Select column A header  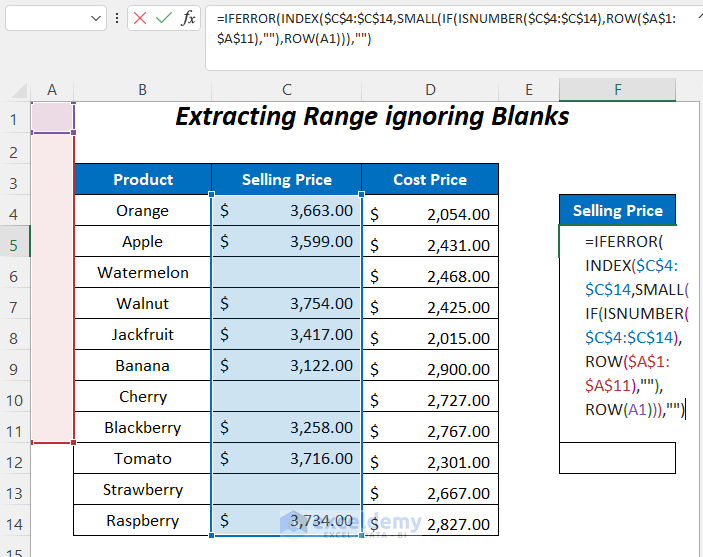52,90
